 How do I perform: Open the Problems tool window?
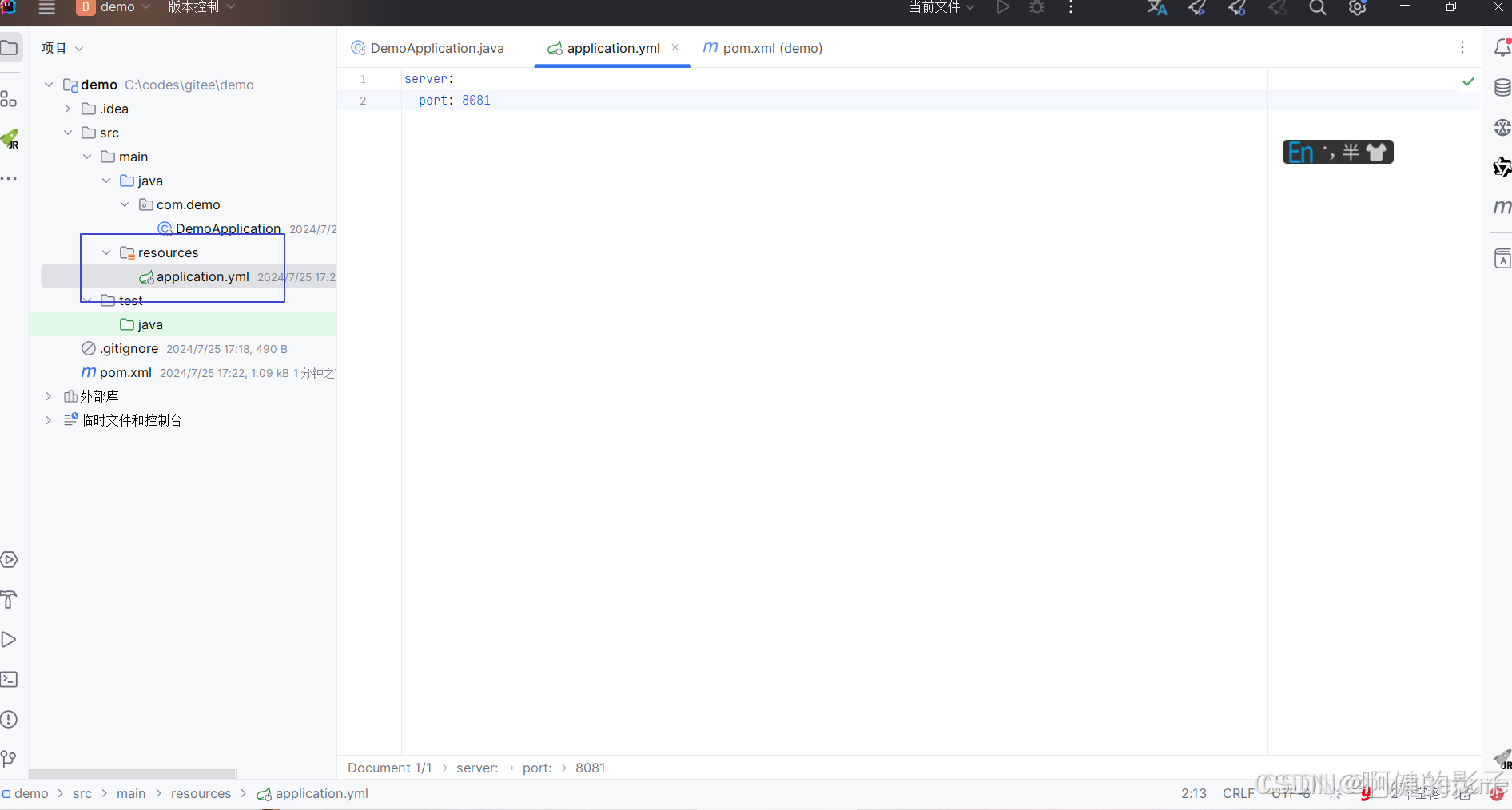[9, 720]
